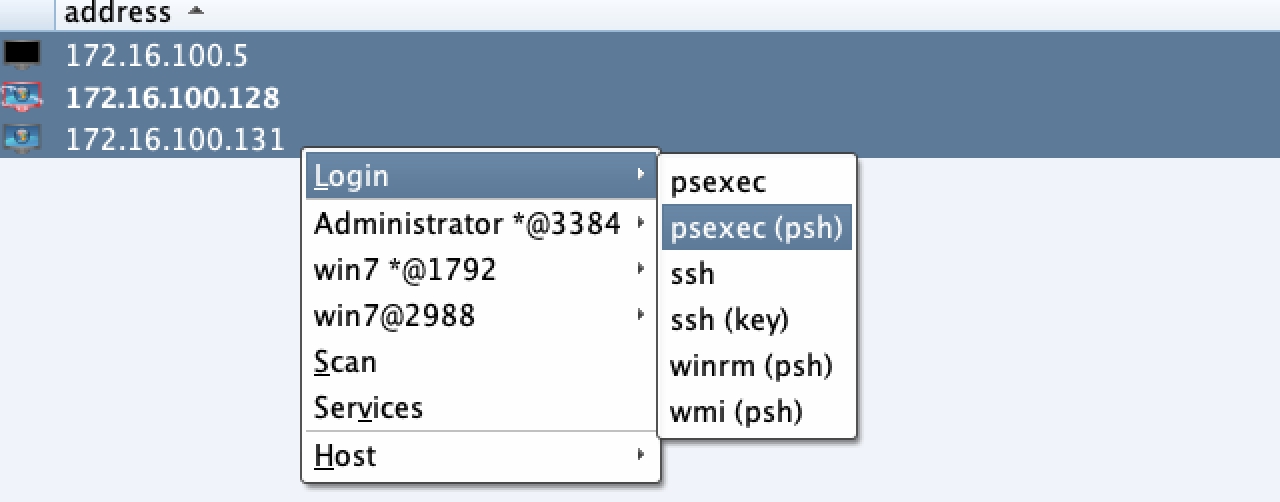This screenshot has width=1280, height=502.
Task: Click the black monitor icon for 172.16.100.5
Action: tap(22, 54)
